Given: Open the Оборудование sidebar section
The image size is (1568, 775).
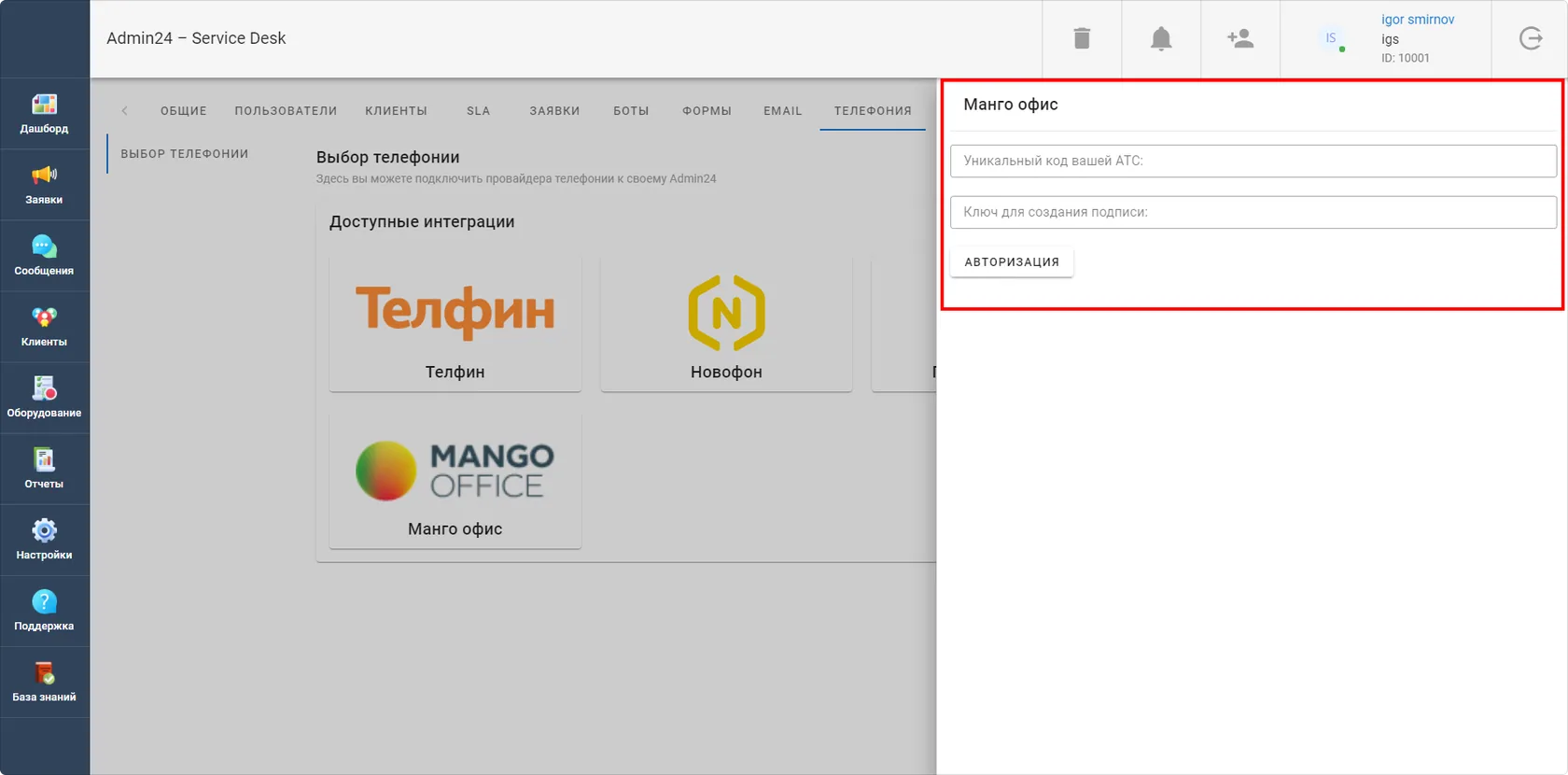Looking at the screenshot, I should click(44, 398).
